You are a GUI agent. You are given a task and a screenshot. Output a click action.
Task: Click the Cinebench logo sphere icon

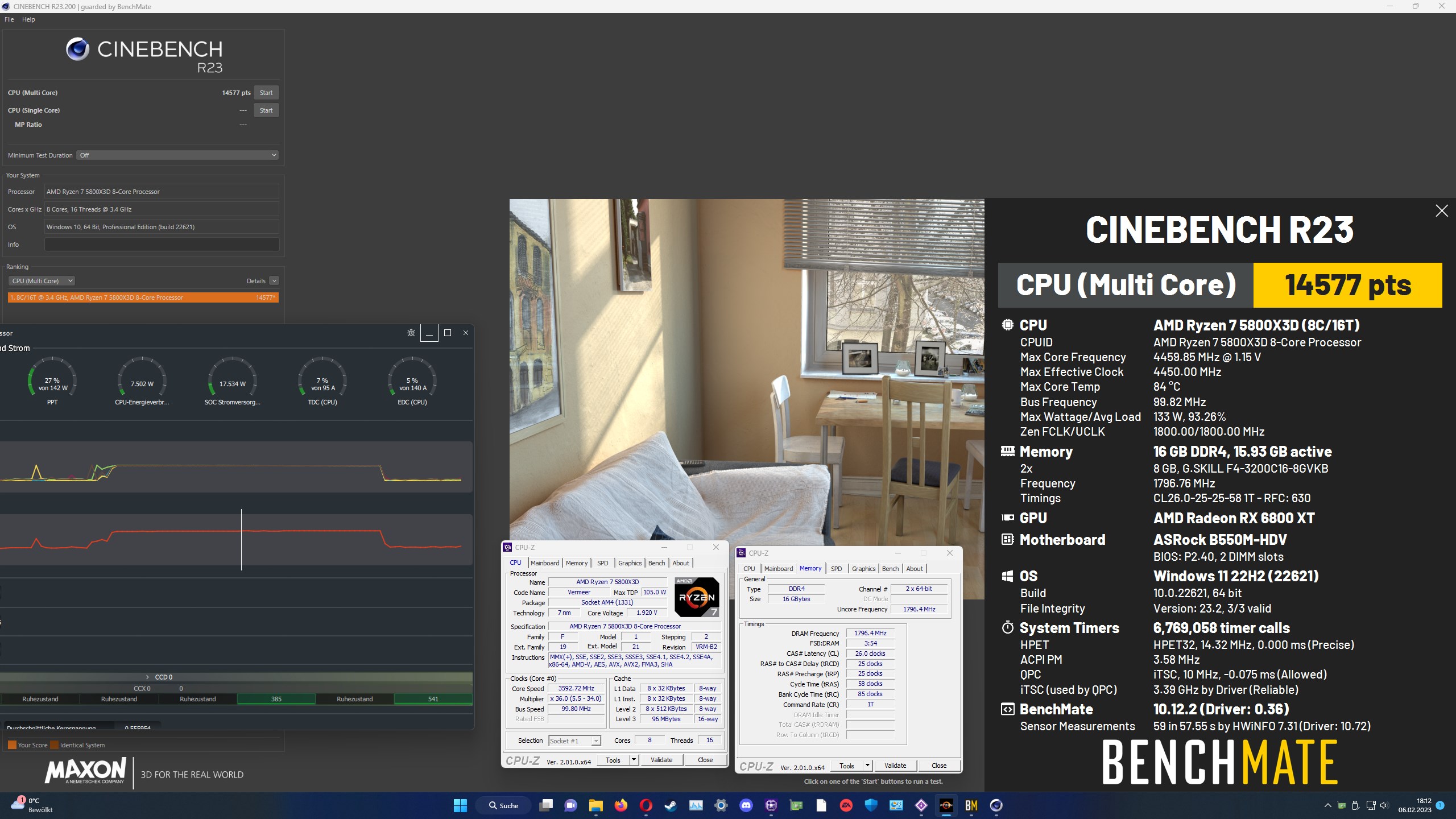tap(77, 49)
